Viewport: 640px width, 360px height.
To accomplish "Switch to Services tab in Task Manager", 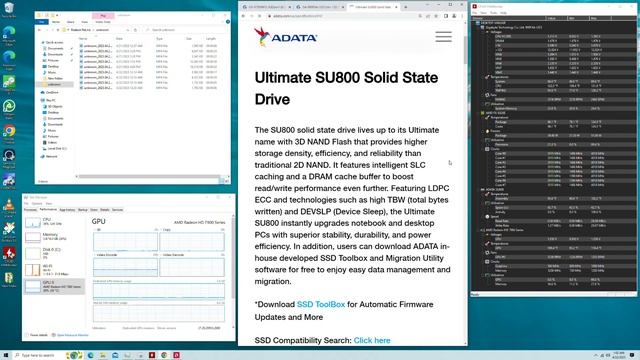I will point(118,210).
